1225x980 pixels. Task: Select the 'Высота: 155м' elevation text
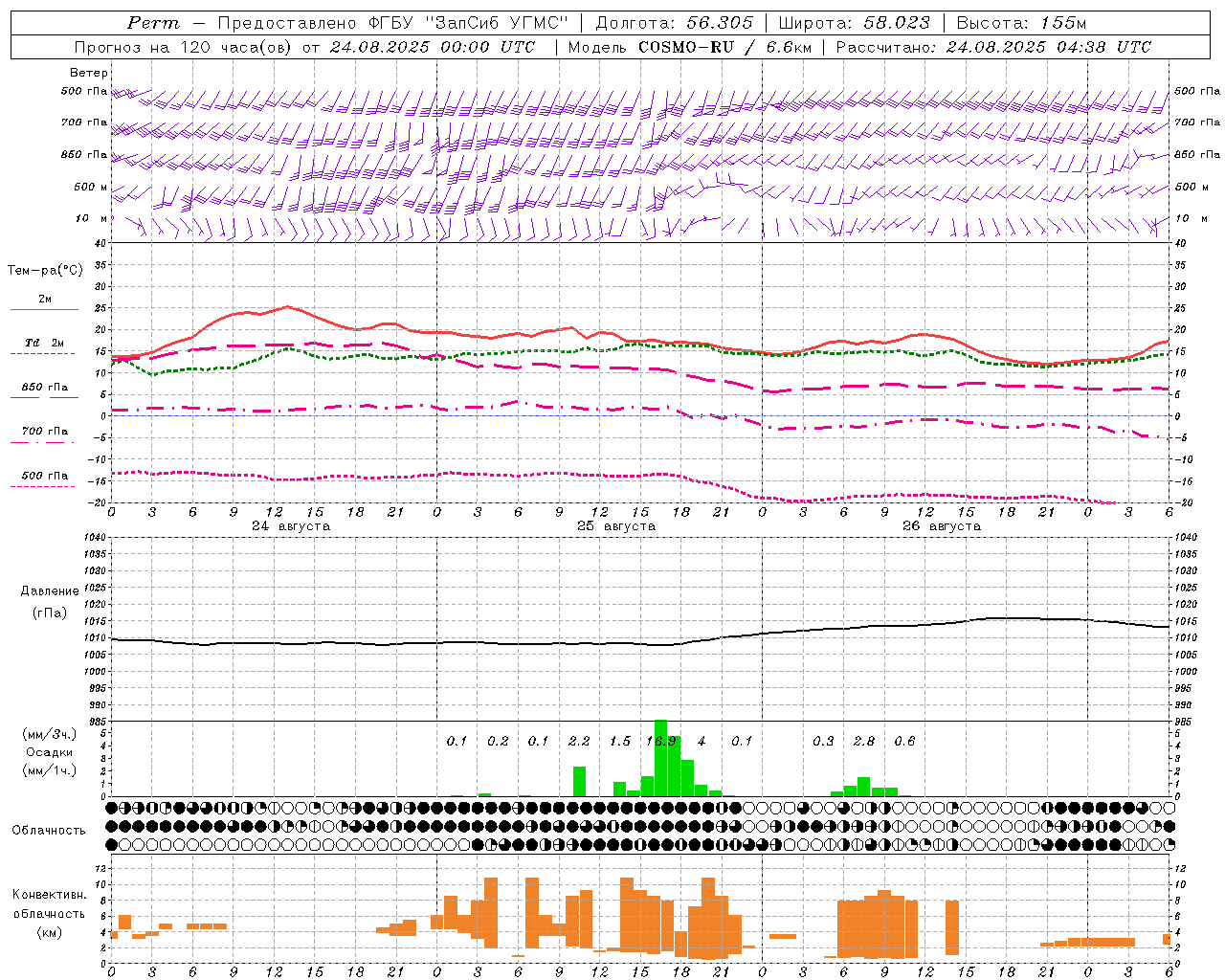pyautogui.click(x=1022, y=23)
